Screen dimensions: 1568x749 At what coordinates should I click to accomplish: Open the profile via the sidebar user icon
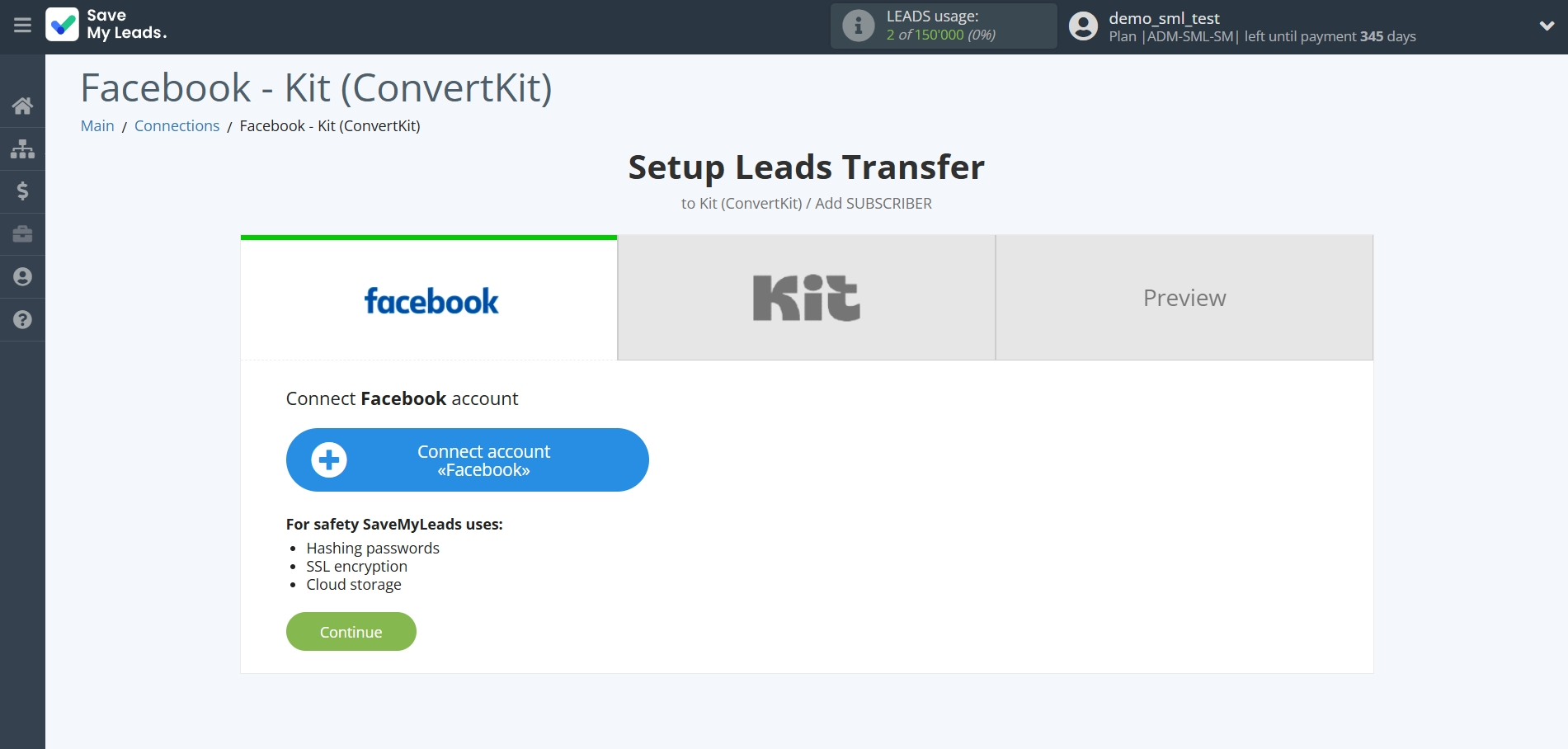pyautogui.click(x=22, y=277)
